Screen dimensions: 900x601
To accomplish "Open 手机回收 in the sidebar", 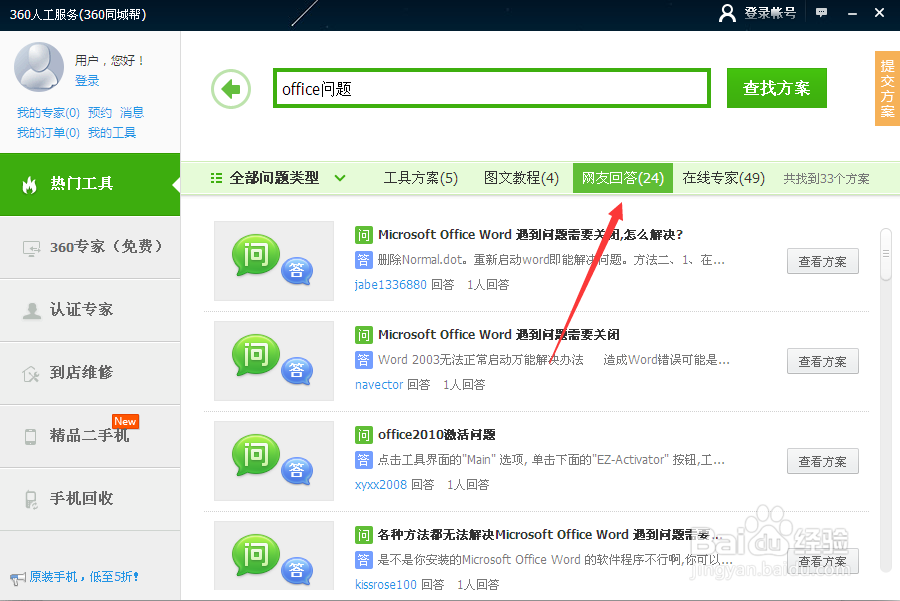I will 90,499.
